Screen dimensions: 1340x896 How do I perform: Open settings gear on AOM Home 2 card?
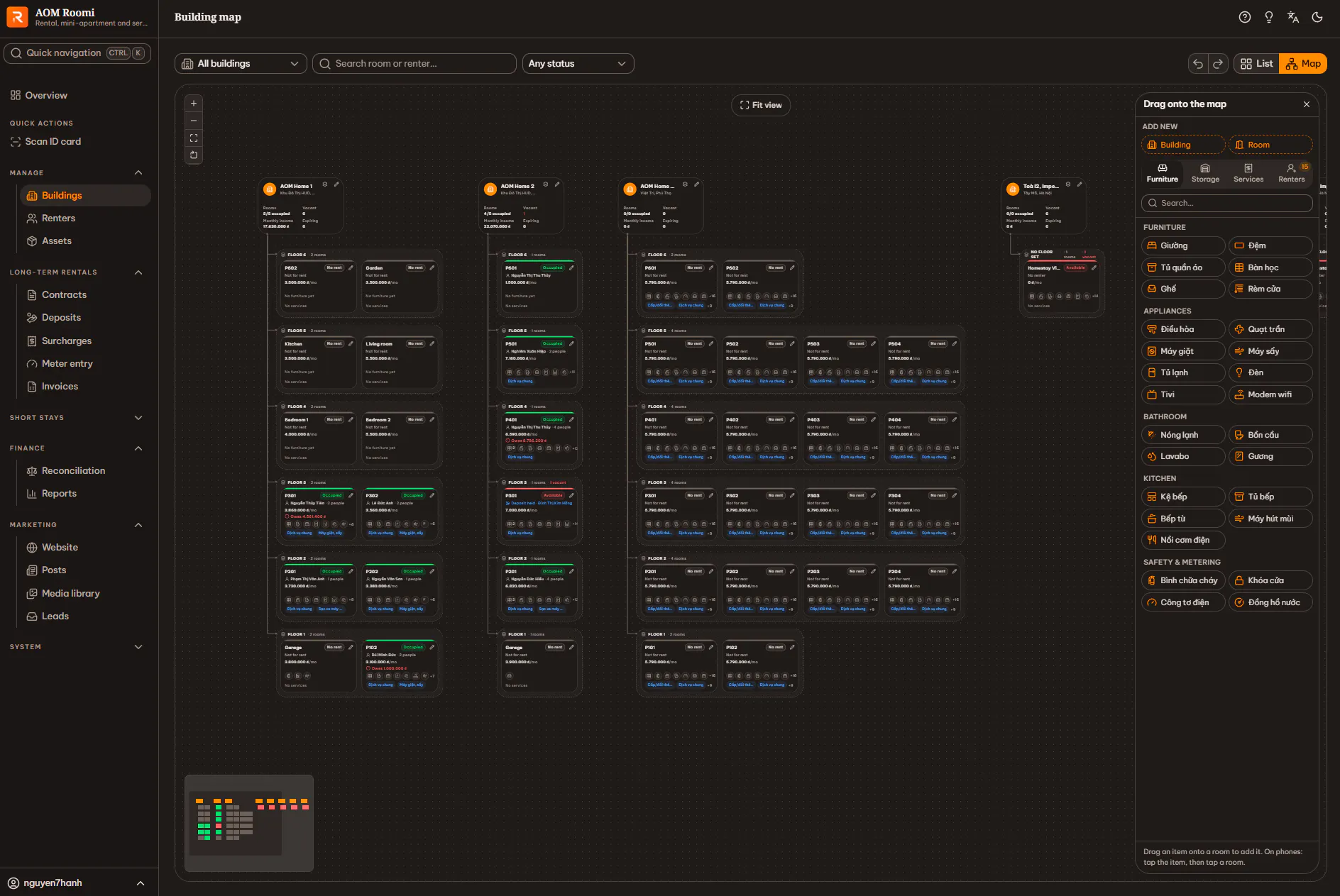click(546, 184)
